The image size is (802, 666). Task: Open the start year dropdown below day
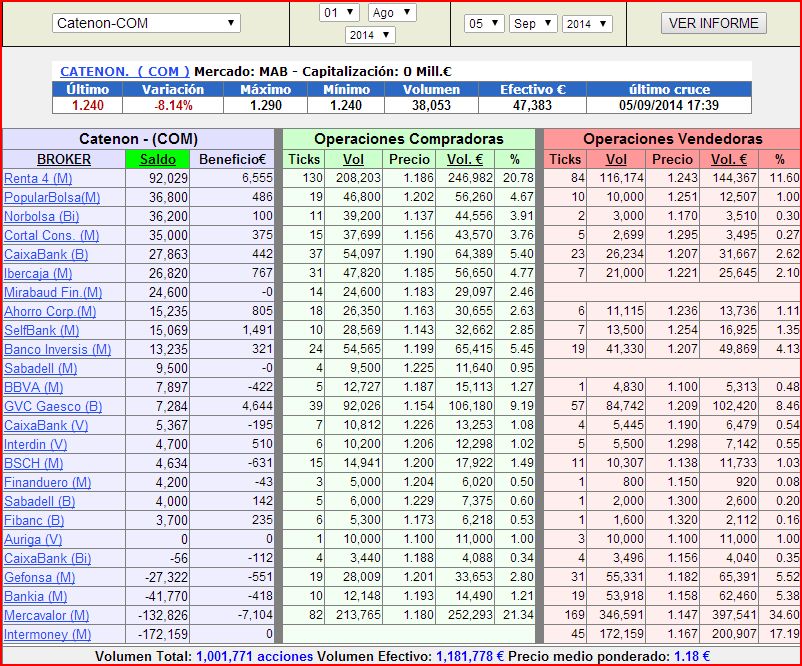pos(369,35)
